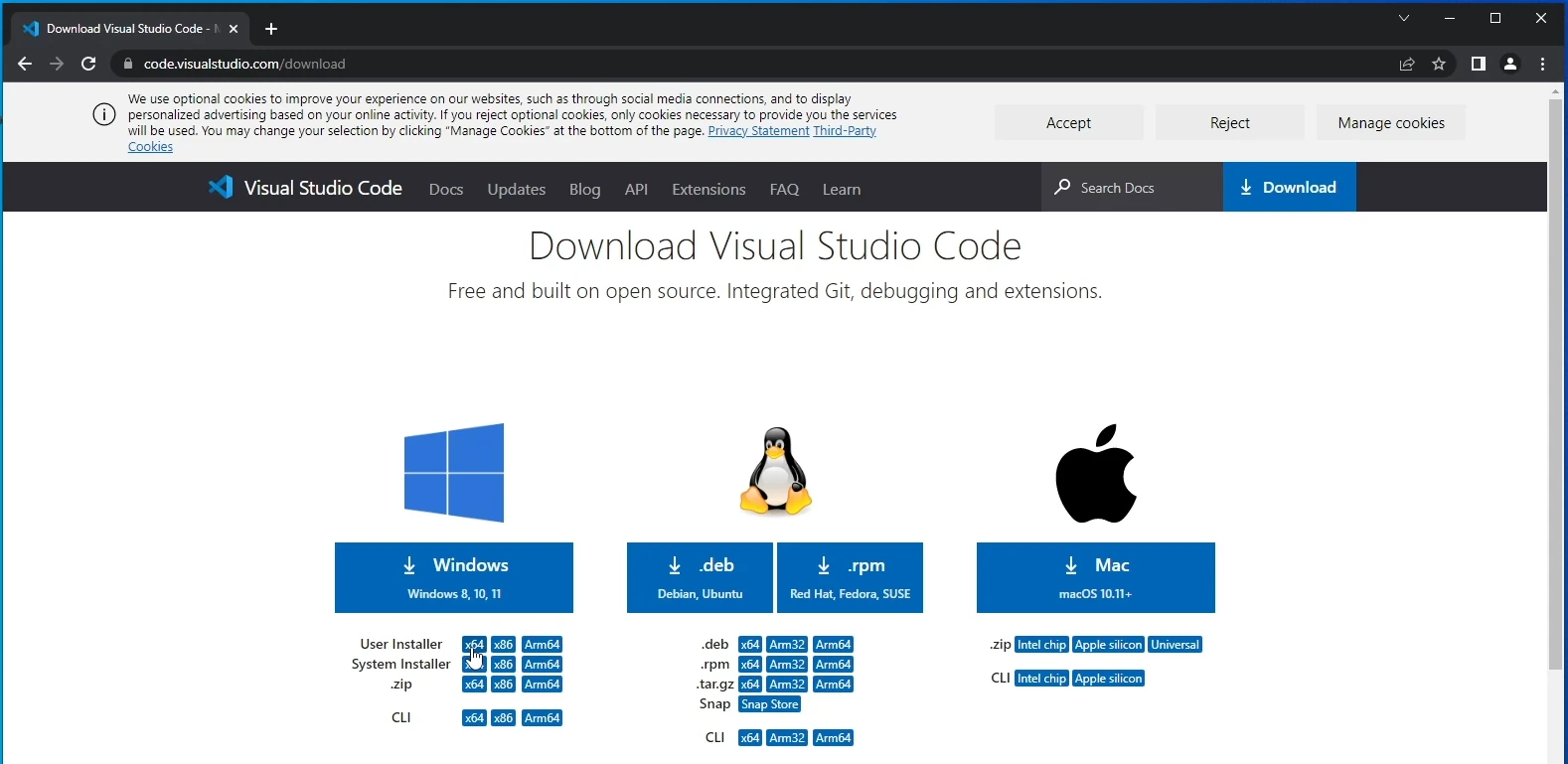Click the Search Docs magnifier icon
Image resolution: width=1568 pixels, height=764 pixels.
(x=1062, y=187)
